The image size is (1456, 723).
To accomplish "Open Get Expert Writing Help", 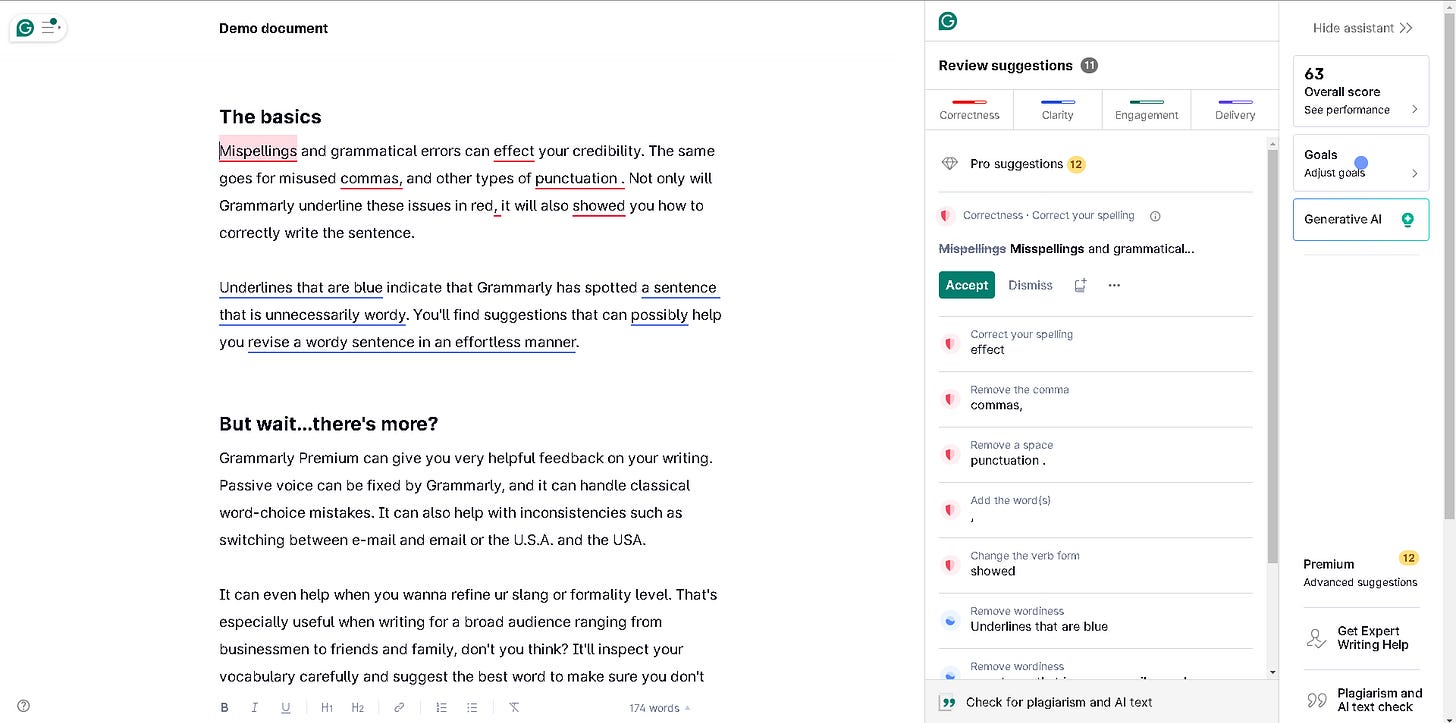I will point(1361,638).
